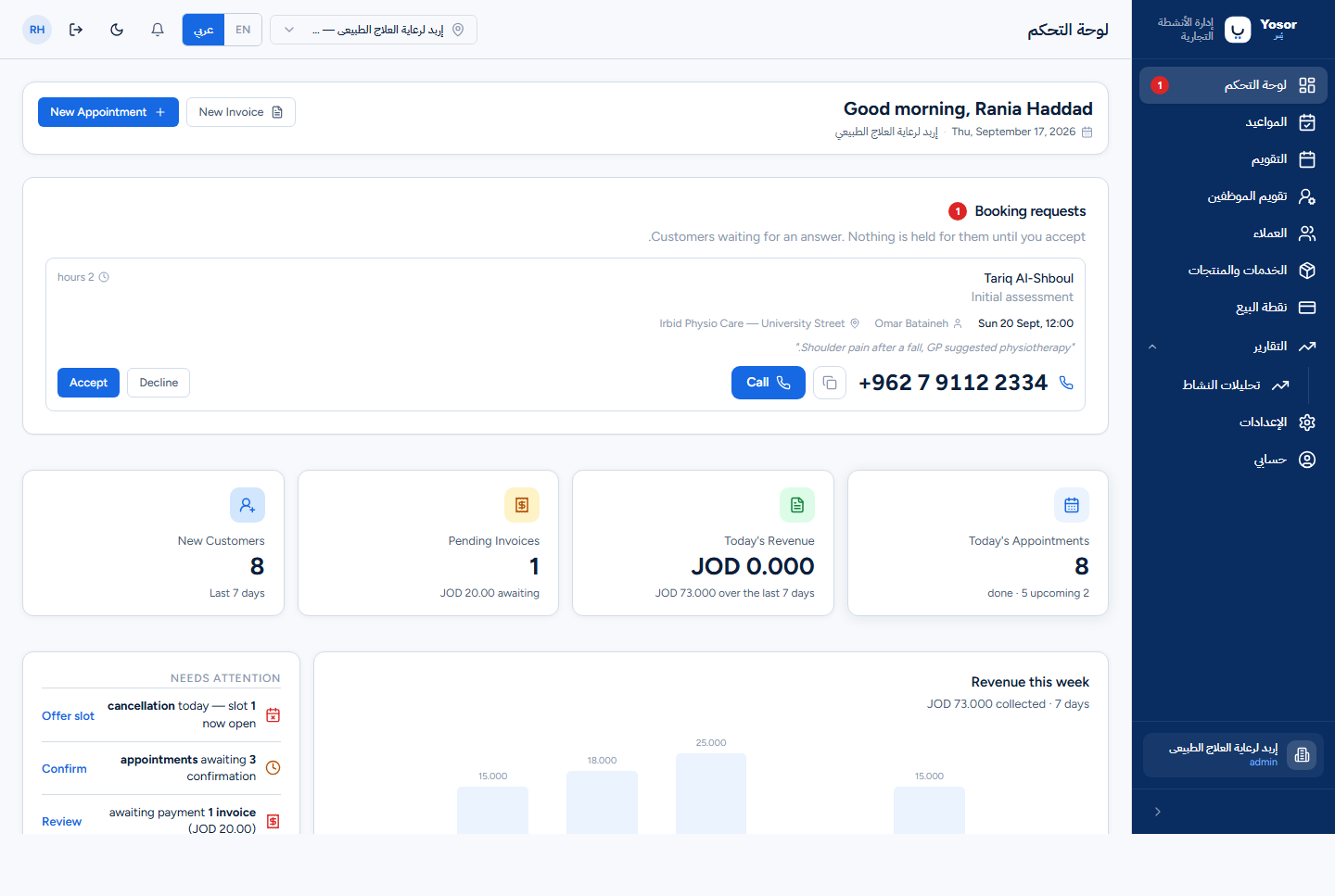Image resolution: width=1335 pixels, height=896 pixels.
Task: Go to الإعدادات settings menu item
Action: (x=1233, y=423)
